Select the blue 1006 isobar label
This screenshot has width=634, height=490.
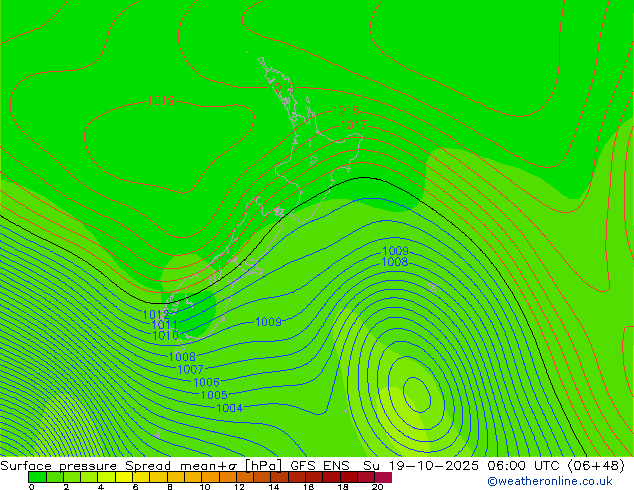click(207, 382)
